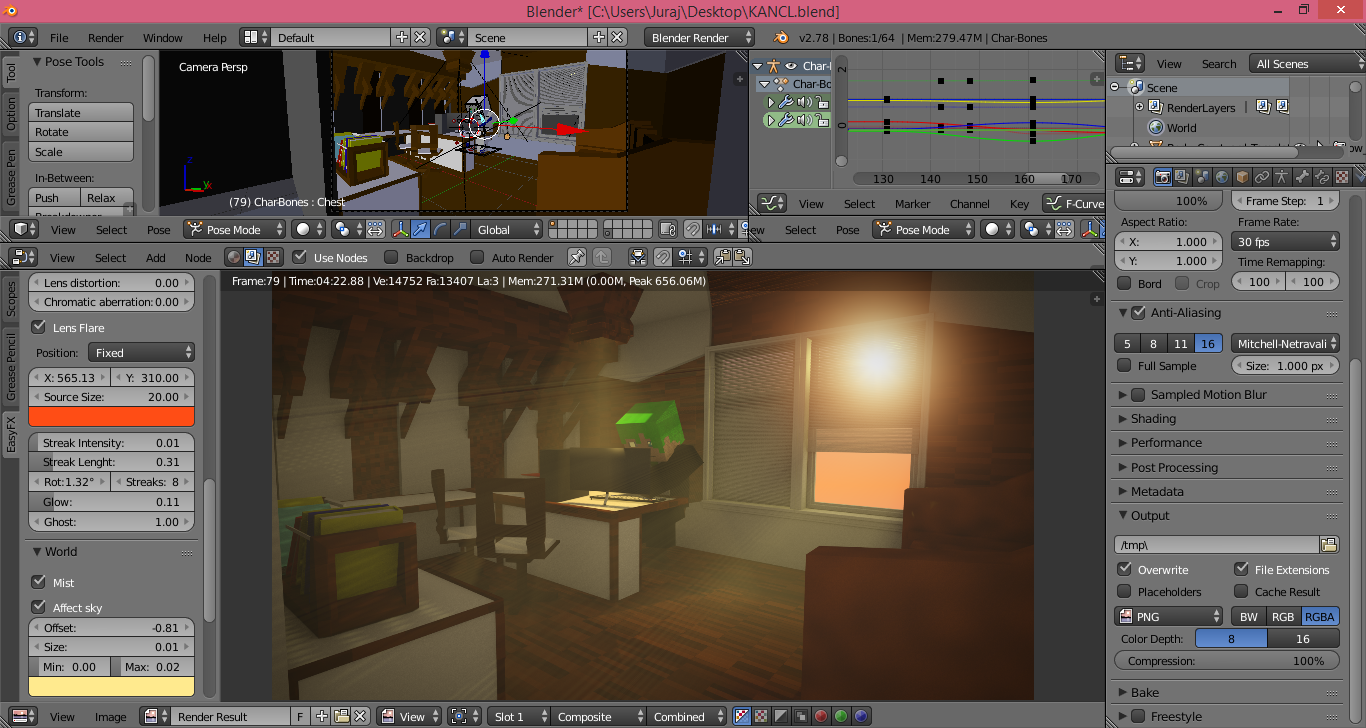Open the Help menu
The image size is (1366, 728).
tap(215, 38)
